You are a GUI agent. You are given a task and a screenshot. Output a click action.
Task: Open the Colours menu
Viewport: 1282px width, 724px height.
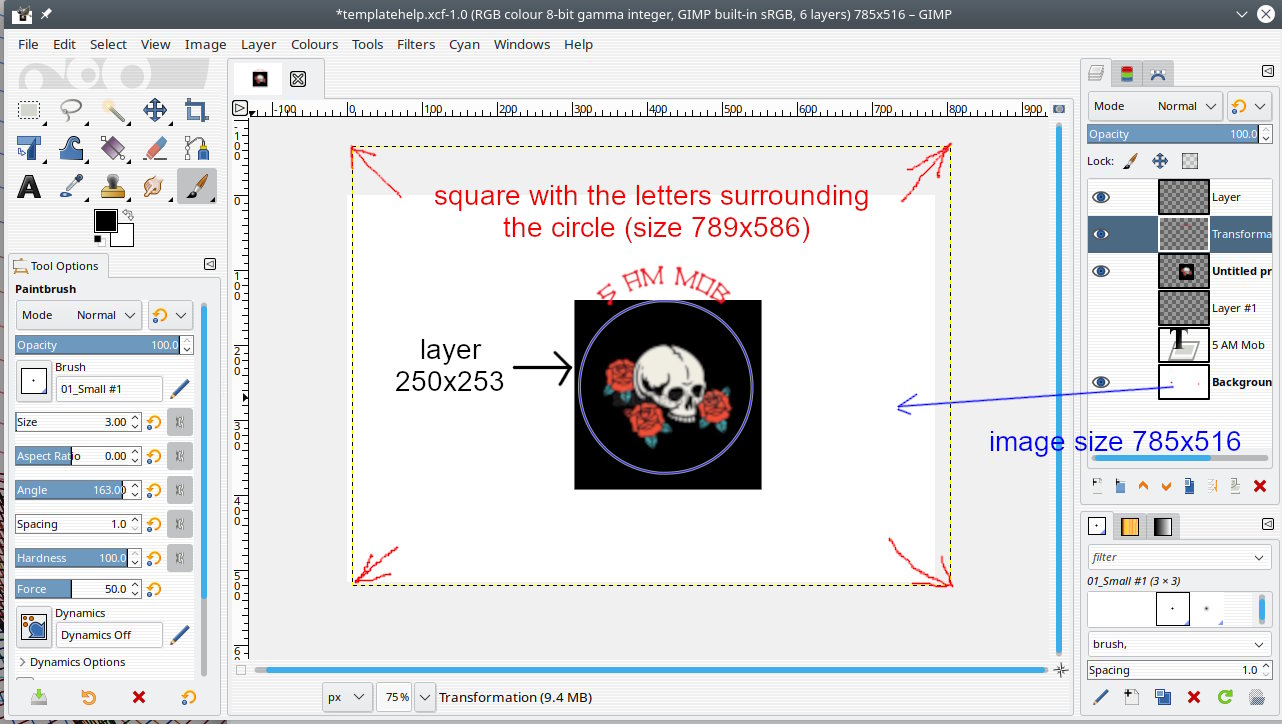click(314, 44)
